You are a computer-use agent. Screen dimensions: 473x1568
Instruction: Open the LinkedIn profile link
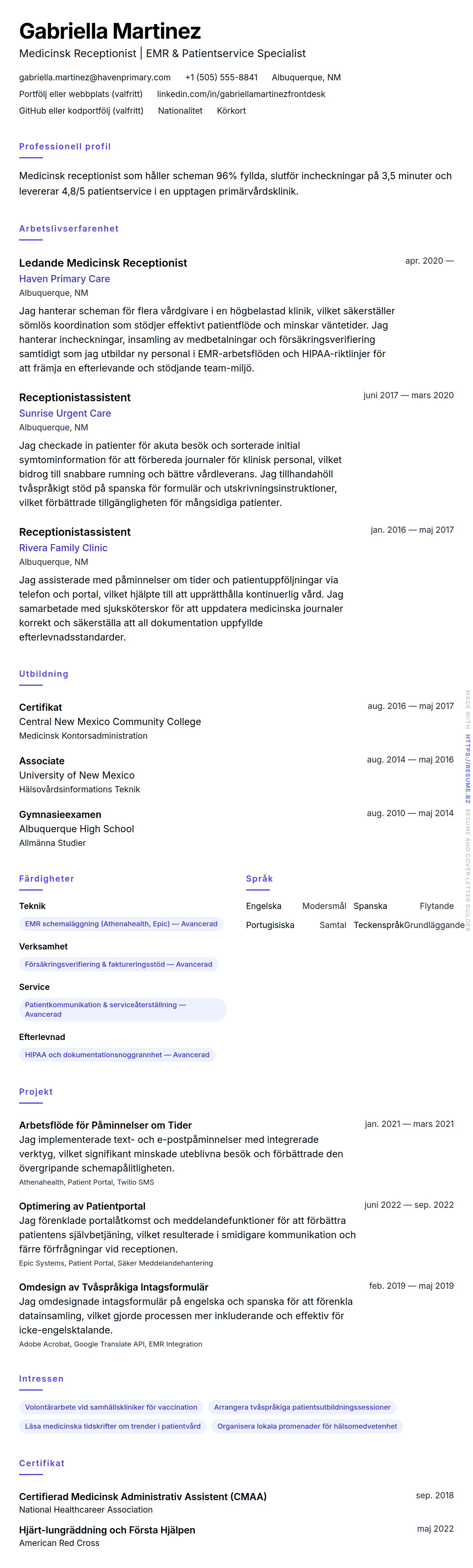(x=240, y=94)
